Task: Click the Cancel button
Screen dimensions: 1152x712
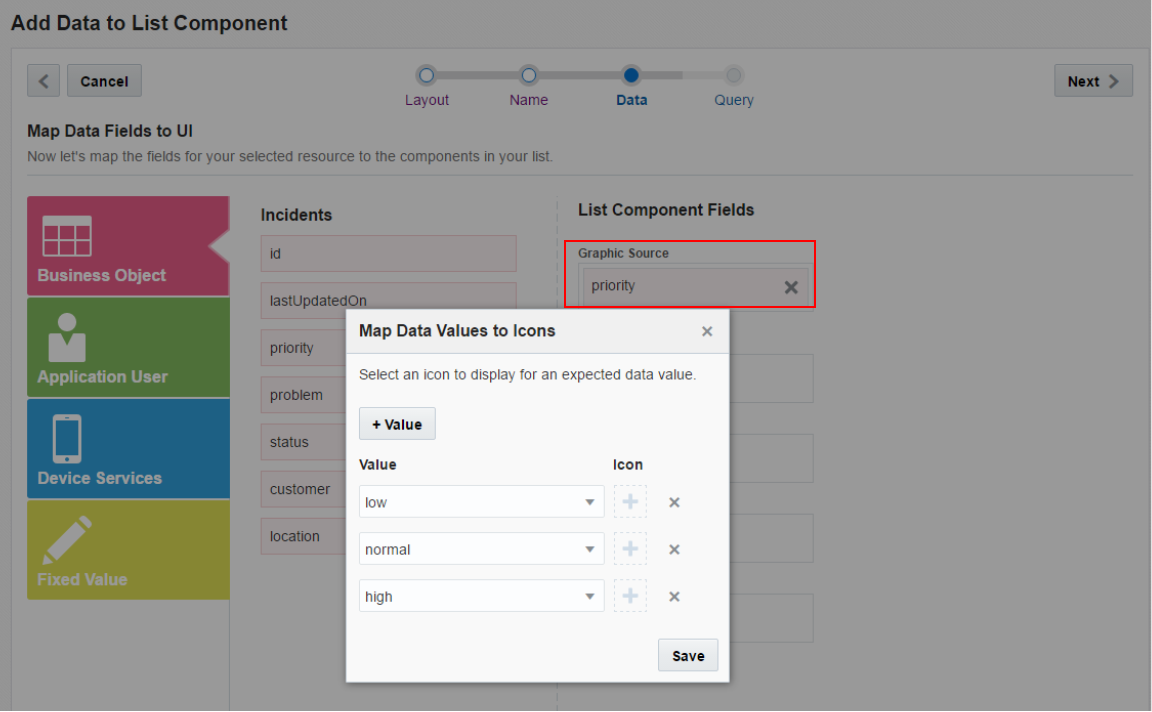Action: point(104,81)
